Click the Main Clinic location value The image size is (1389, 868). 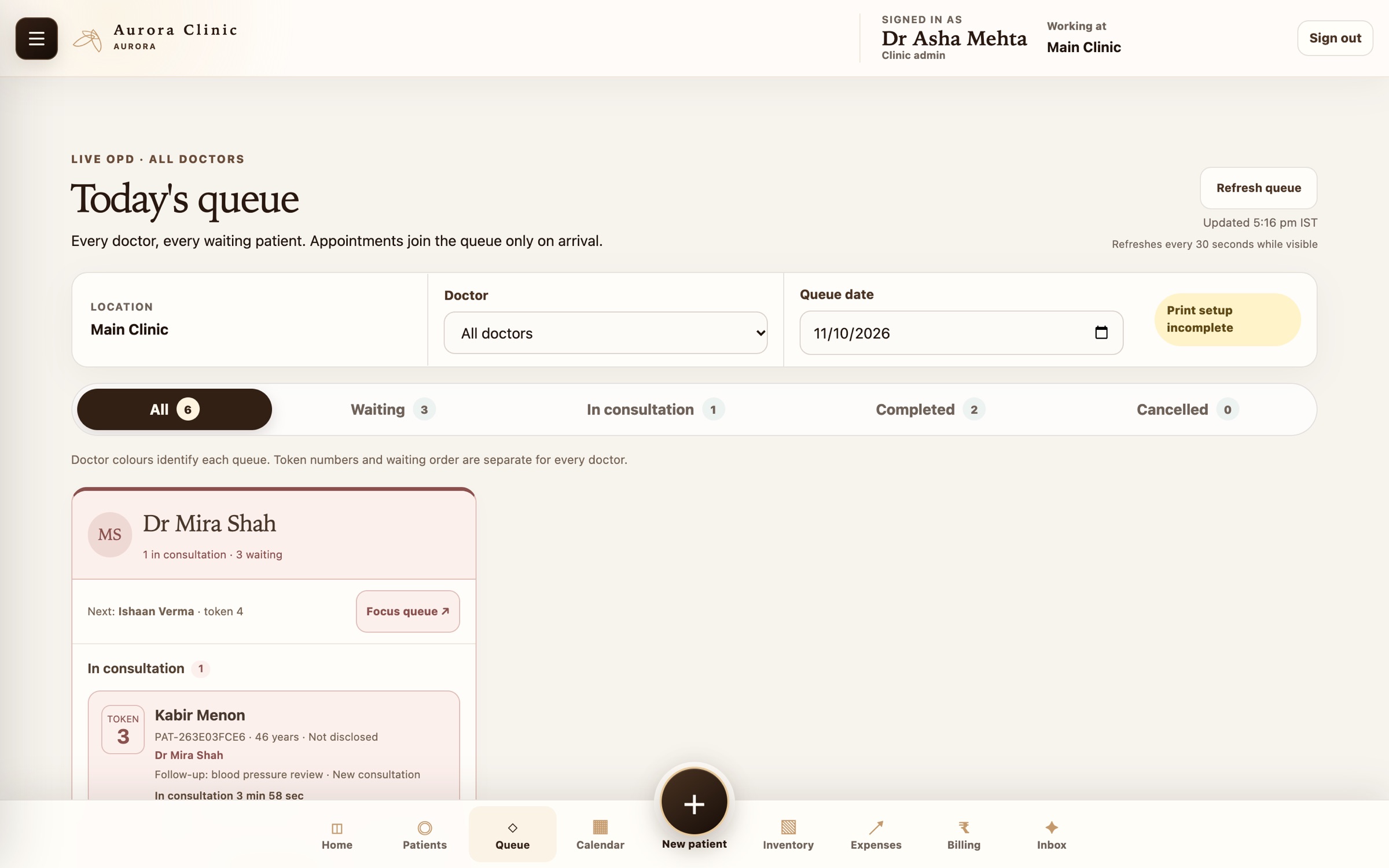[129, 329]
